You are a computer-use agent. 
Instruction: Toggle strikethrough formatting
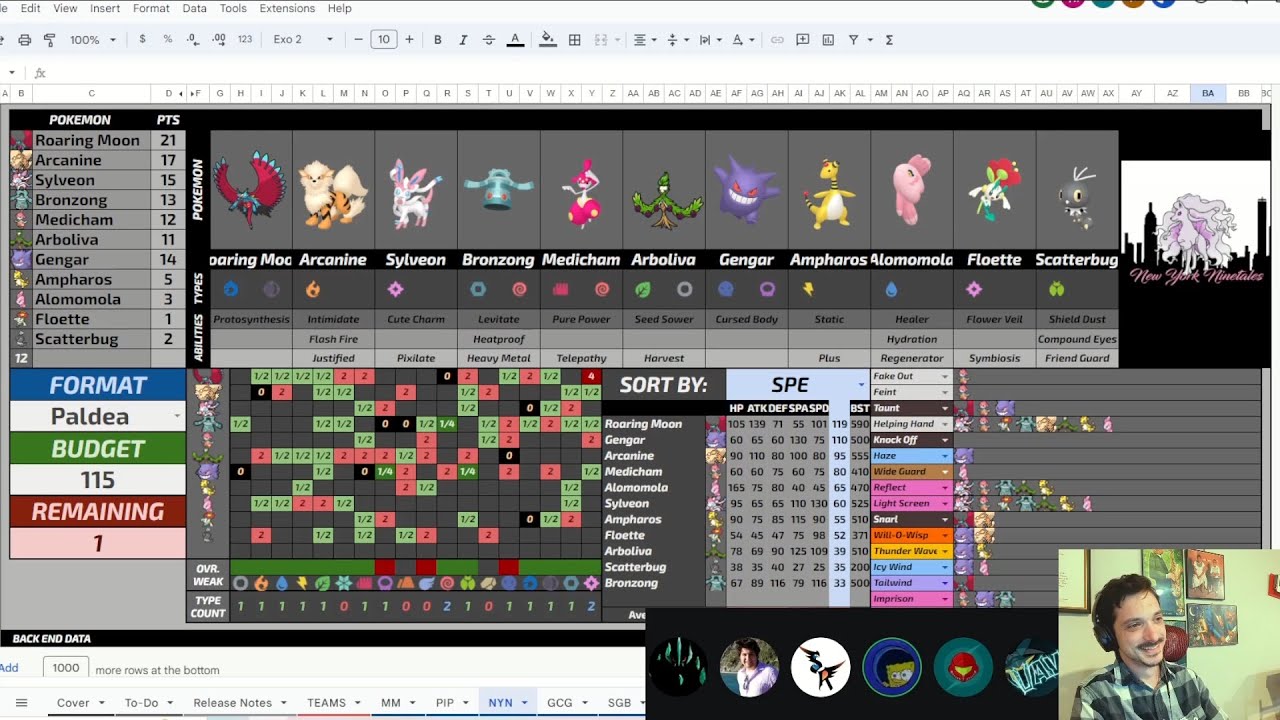click(x=488, y=40)
